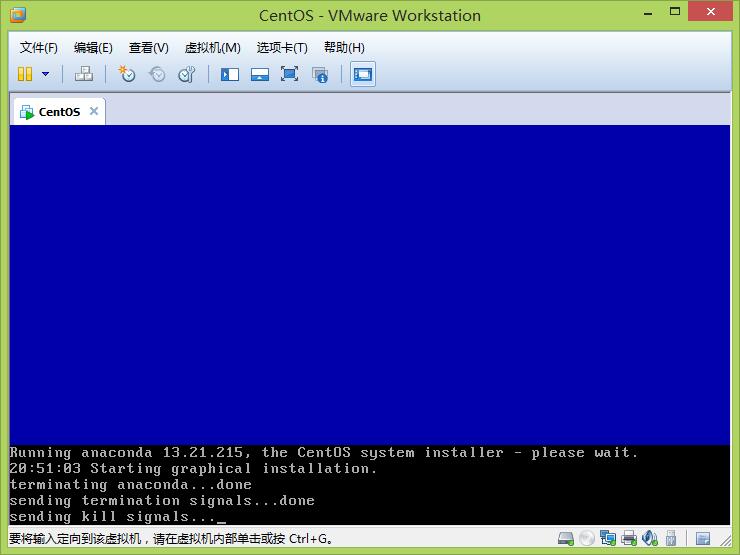Toggle the library sidebar view
The width and height of the screenshot is (740, 555).
[x=230, y=74]
